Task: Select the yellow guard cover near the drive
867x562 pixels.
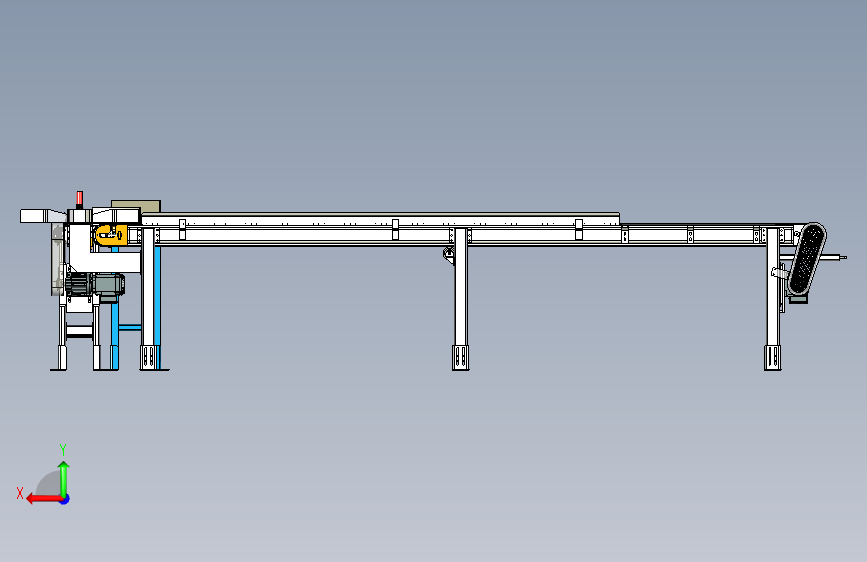Action: (x=112, y=235)
